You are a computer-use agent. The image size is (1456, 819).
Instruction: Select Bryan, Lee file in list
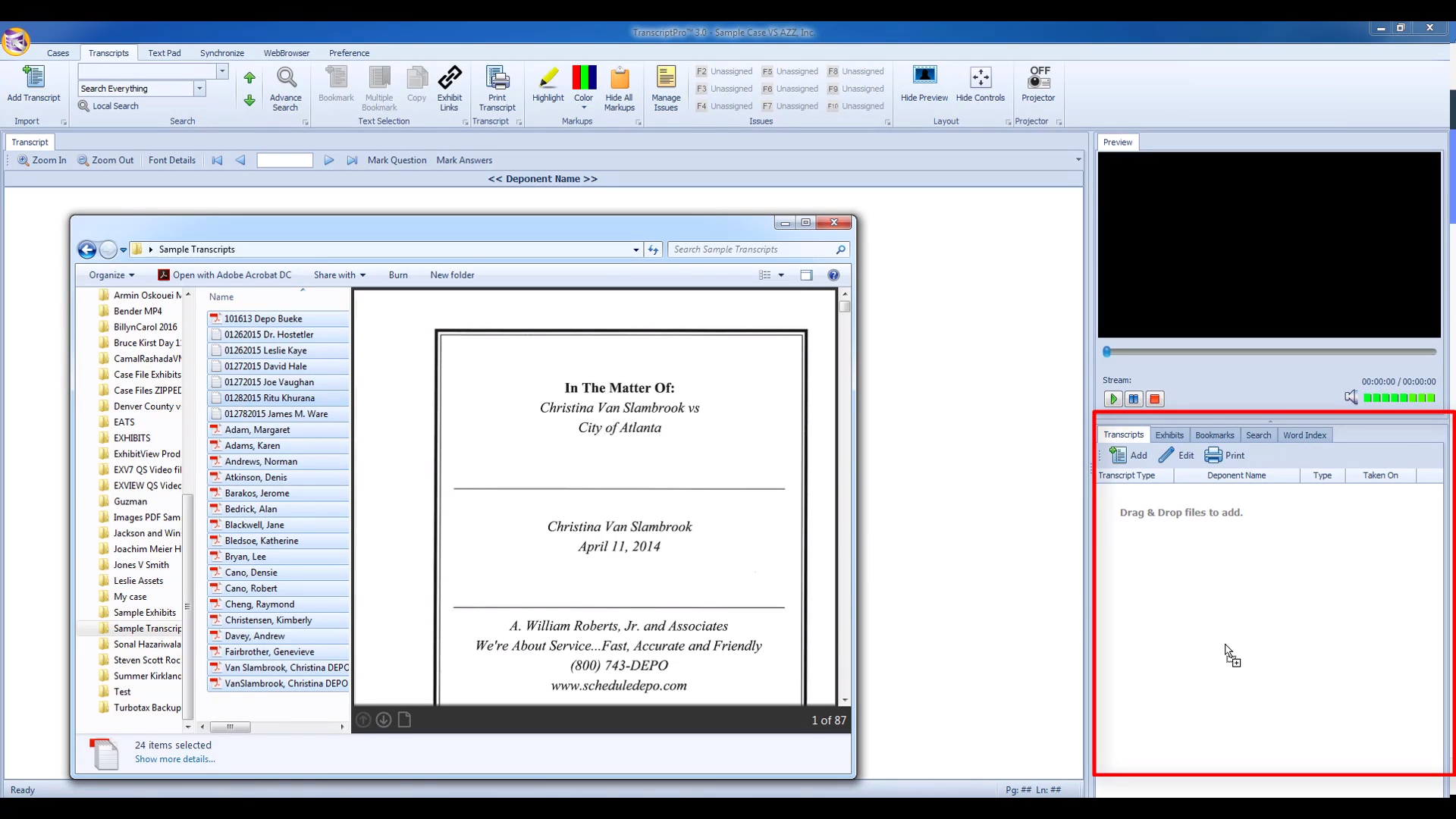(x=245, y=557)
